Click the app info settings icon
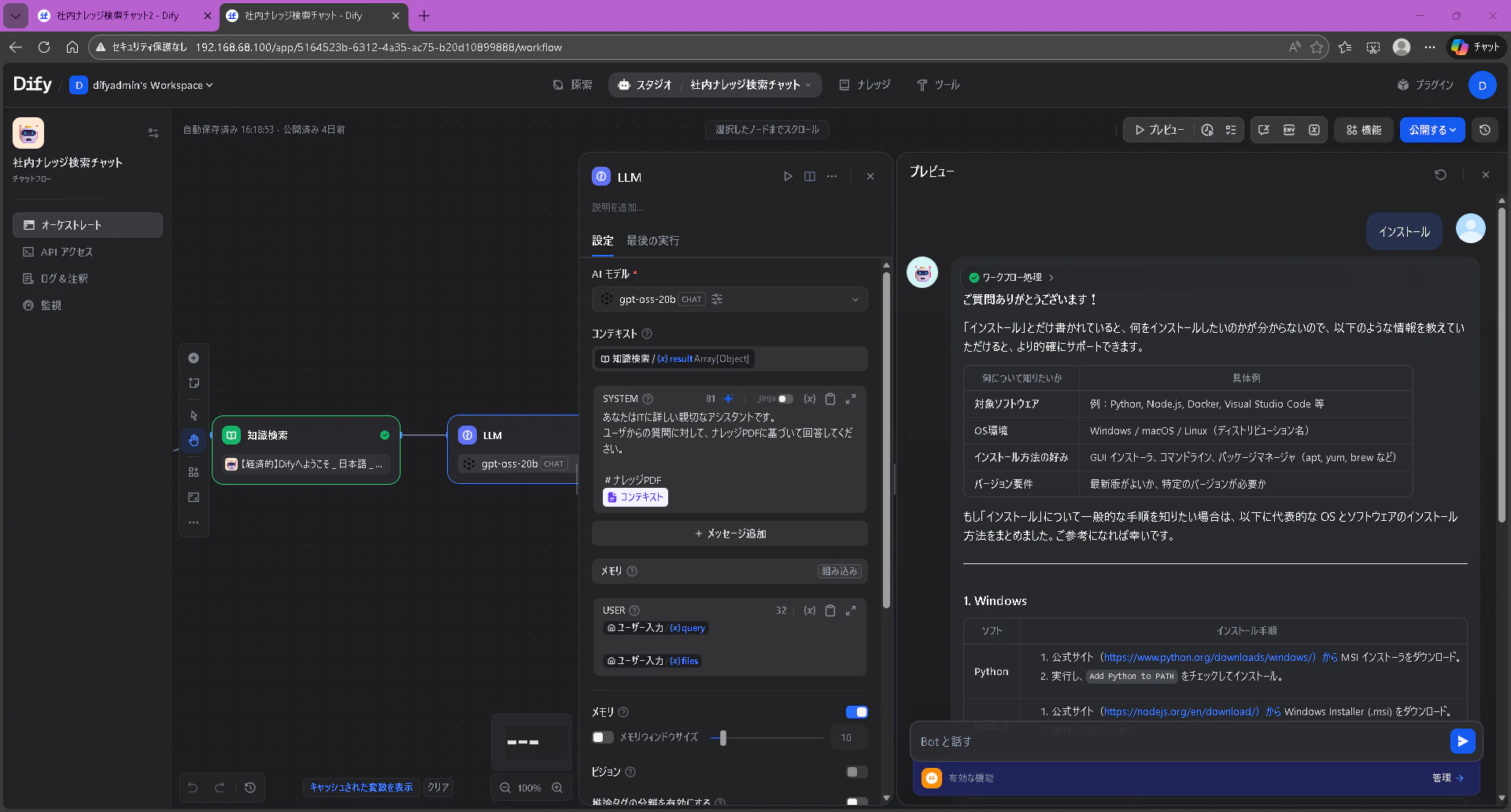This screenshot has height=812, width=1511. tap(153, 133)
